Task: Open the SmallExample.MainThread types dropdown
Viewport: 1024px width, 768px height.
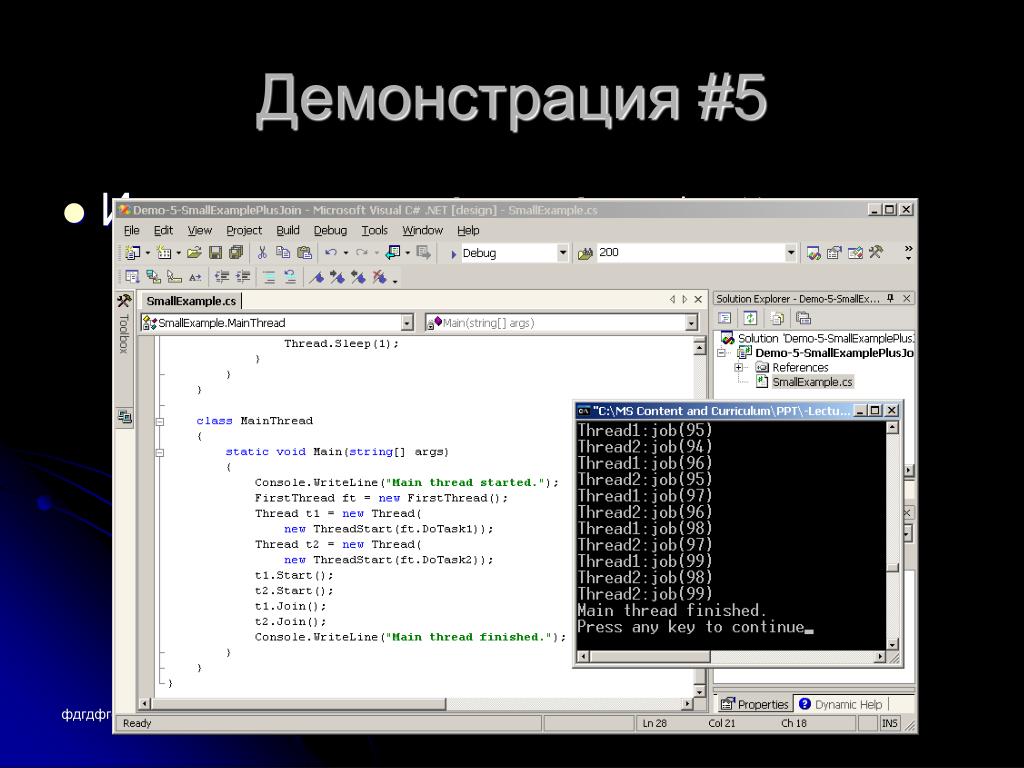Action: pyautogui.click(x=407, y=323)
